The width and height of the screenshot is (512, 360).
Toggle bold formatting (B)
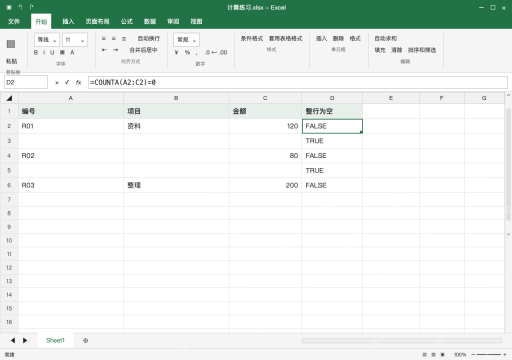36,52
